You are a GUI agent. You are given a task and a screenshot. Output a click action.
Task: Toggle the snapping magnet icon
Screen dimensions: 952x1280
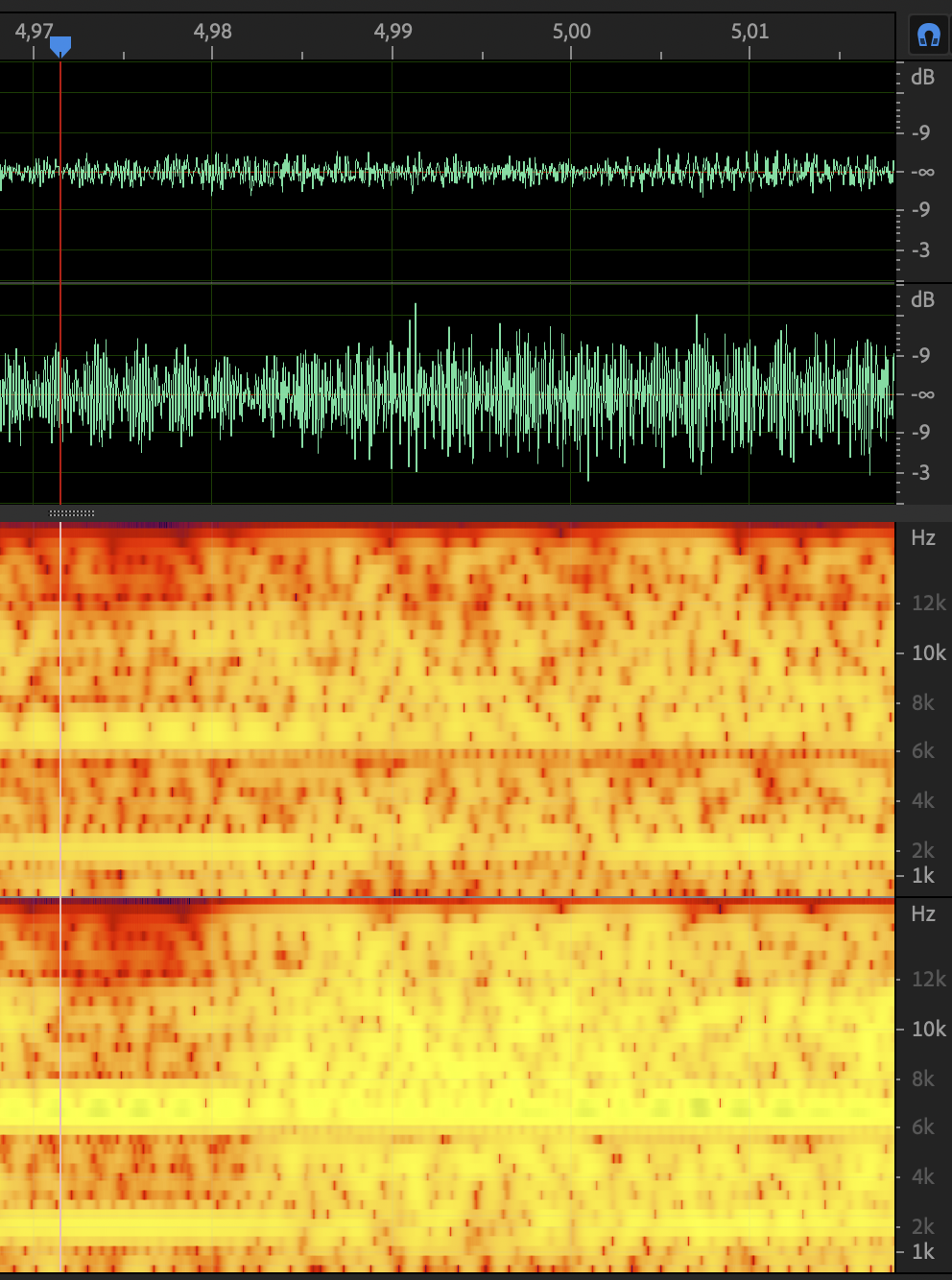tap(928, 36)
